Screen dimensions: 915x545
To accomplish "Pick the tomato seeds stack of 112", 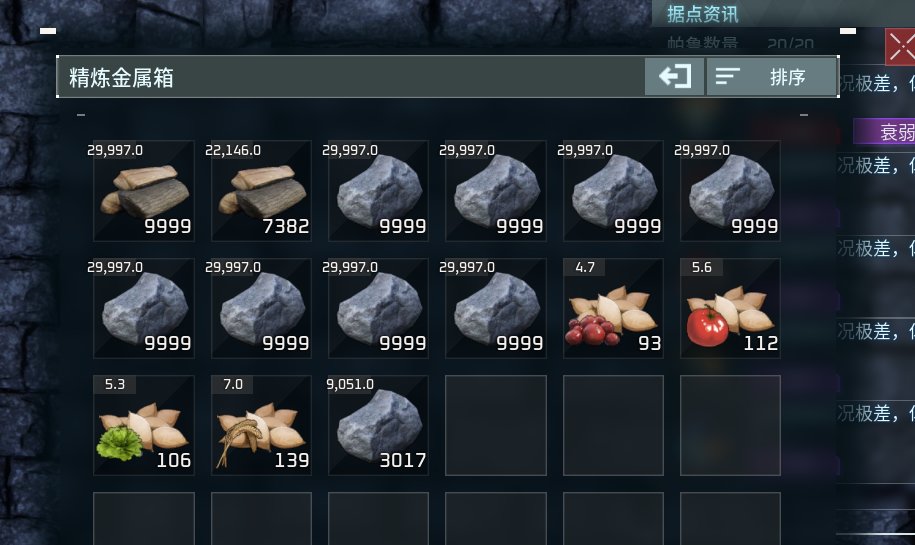I will point(730,308).
